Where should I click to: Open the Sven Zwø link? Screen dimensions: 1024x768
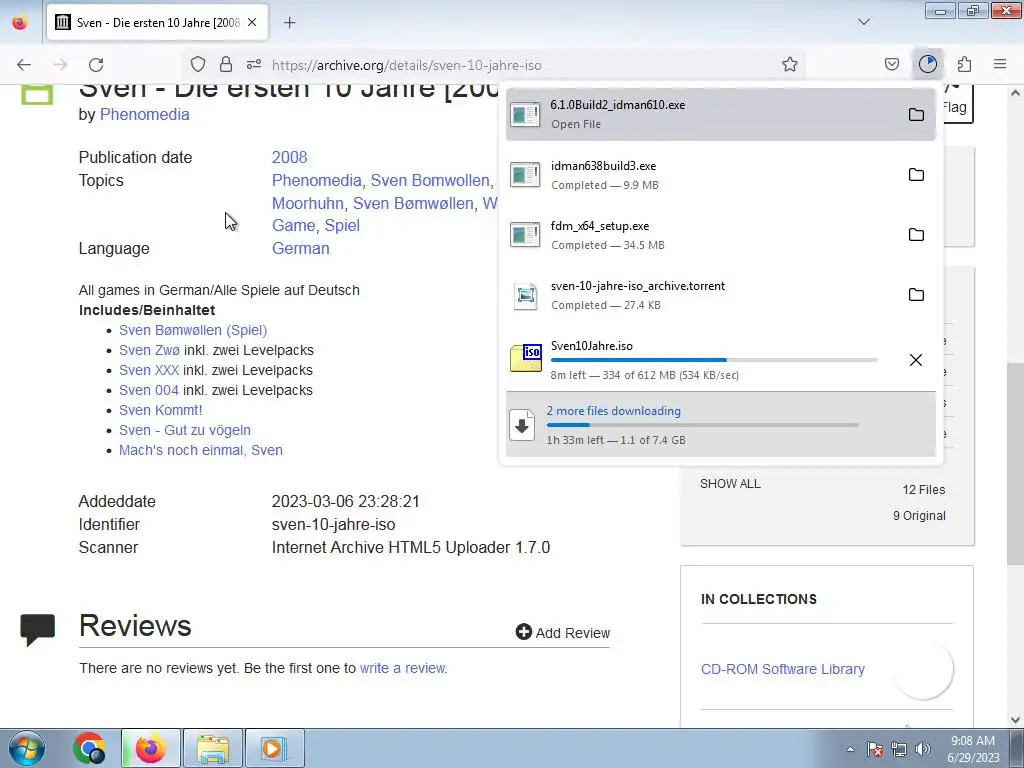point(149,351)
